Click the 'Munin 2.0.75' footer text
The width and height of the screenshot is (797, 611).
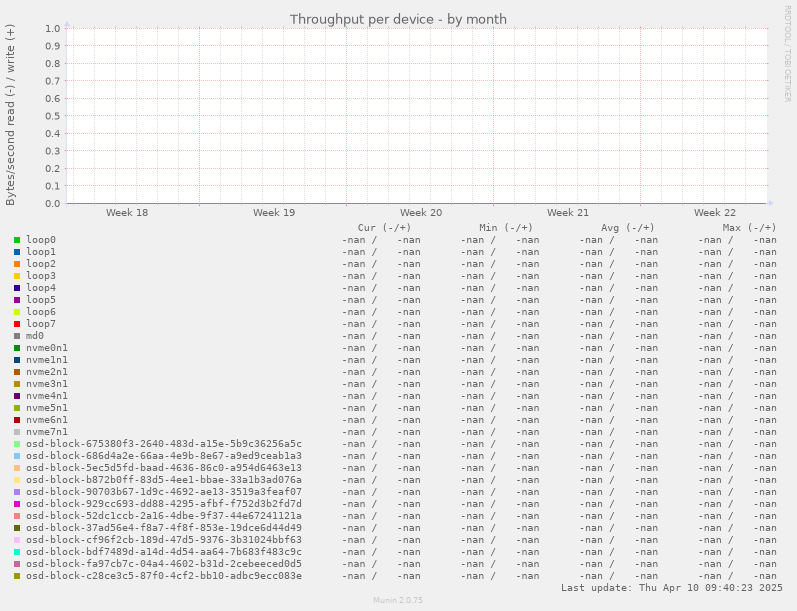pyautogui.click(x=398, y=600)
